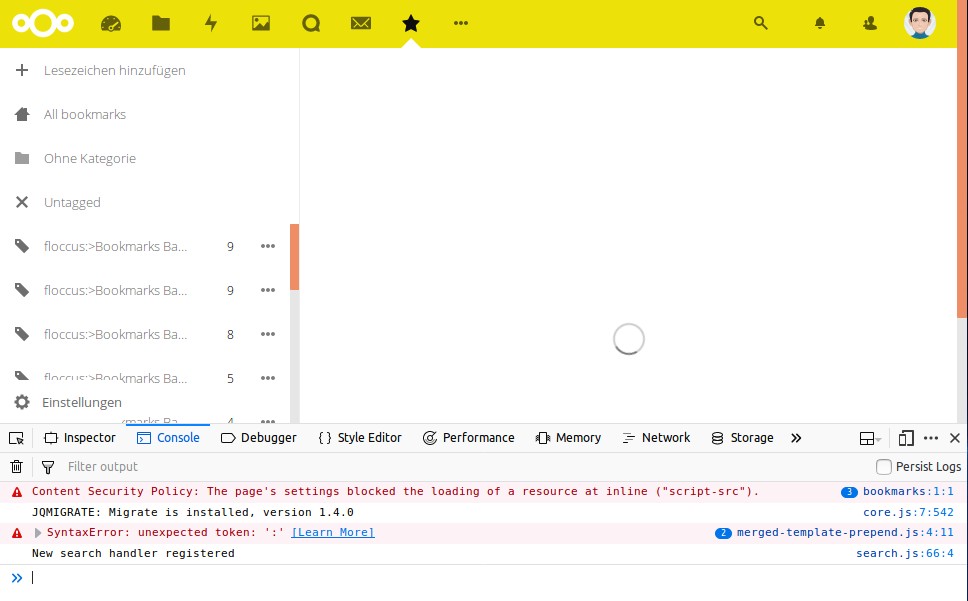The width and height of the screenshot is (968, 601).
Task: Open the Dashboard app icon
Action: [x=111, y=22]
